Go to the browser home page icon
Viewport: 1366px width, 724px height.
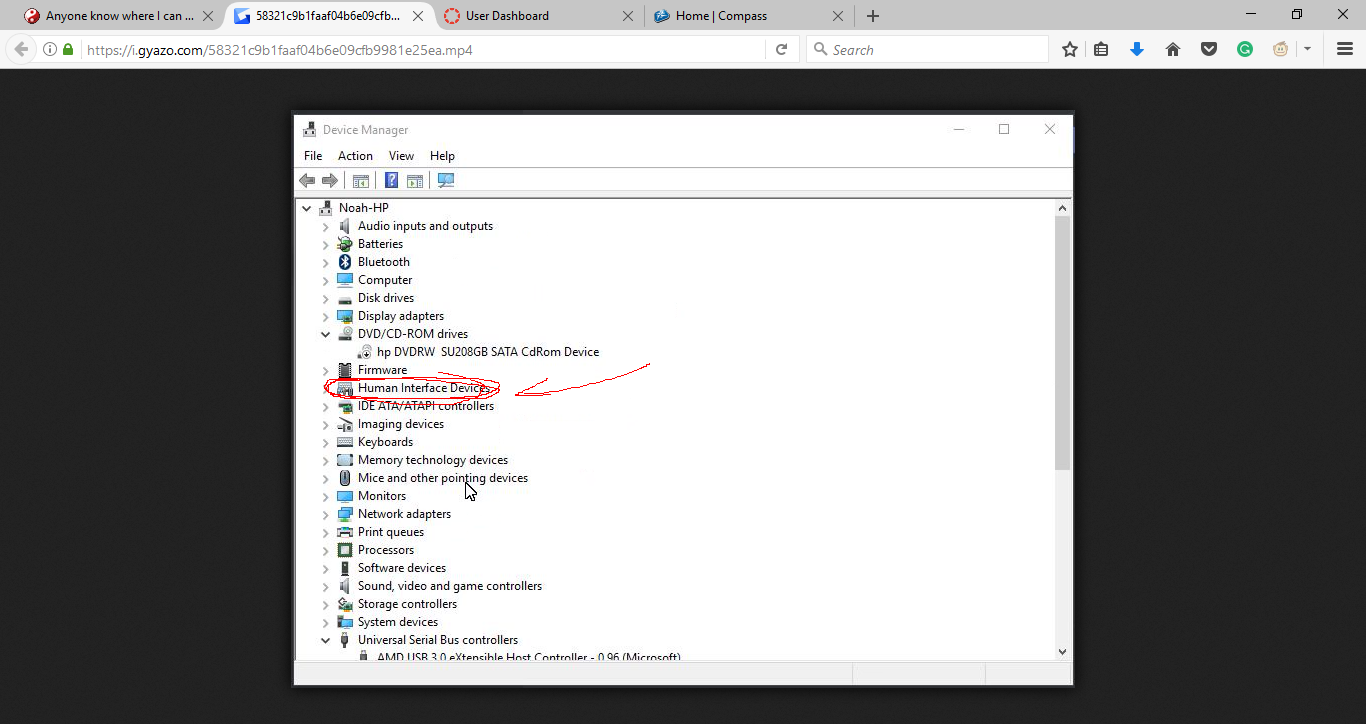coord(1173,49)
